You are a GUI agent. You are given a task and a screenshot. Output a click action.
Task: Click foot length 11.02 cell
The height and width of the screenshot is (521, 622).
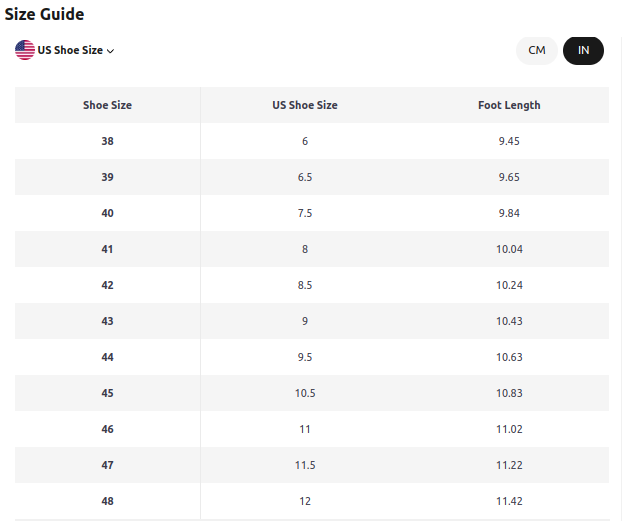(509, 429)
